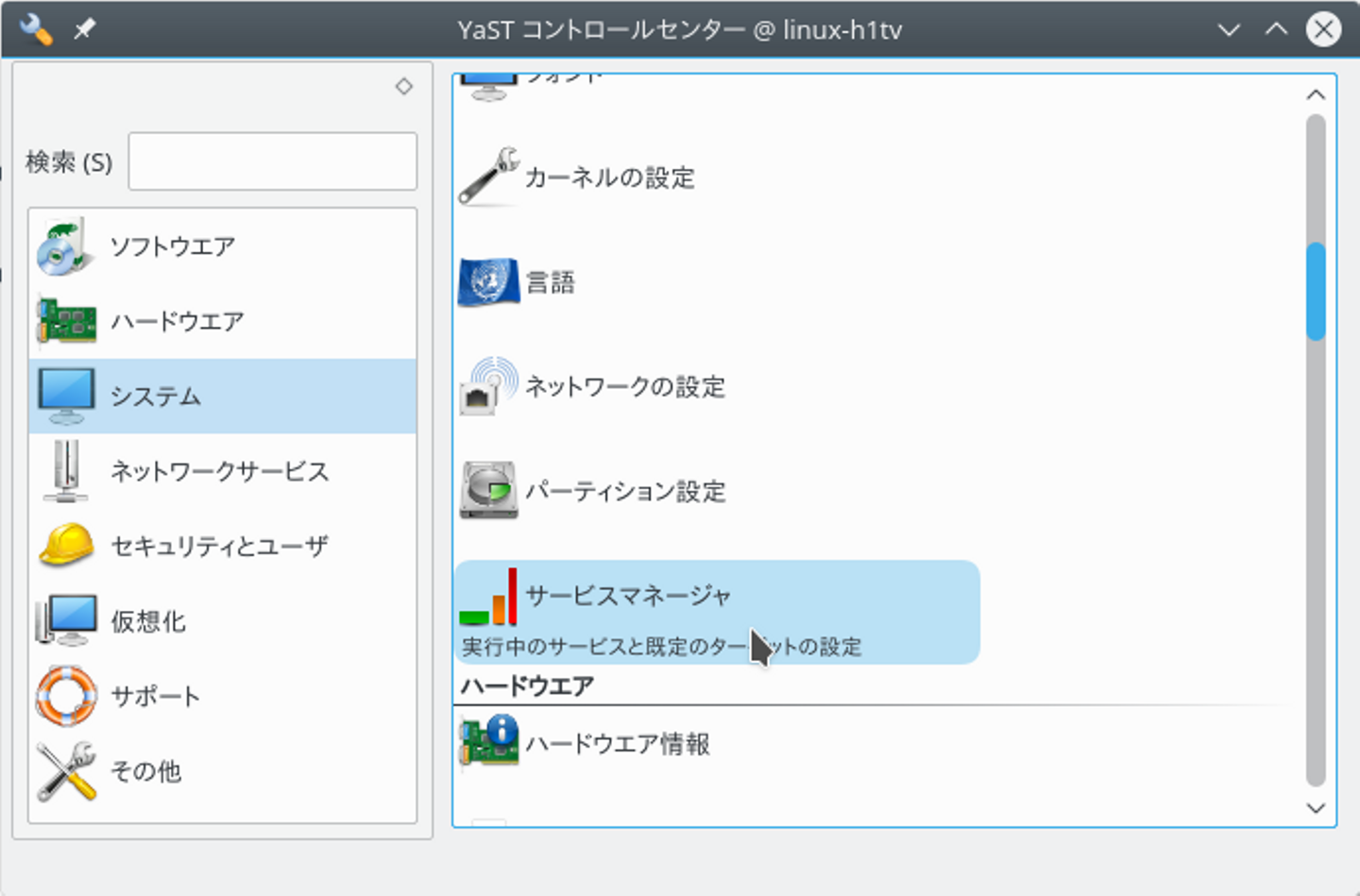The width and height of the screenshot is (1360, 896).
Task: Minimize the YaST コントロールセンター window
Action: (1229, 29)
